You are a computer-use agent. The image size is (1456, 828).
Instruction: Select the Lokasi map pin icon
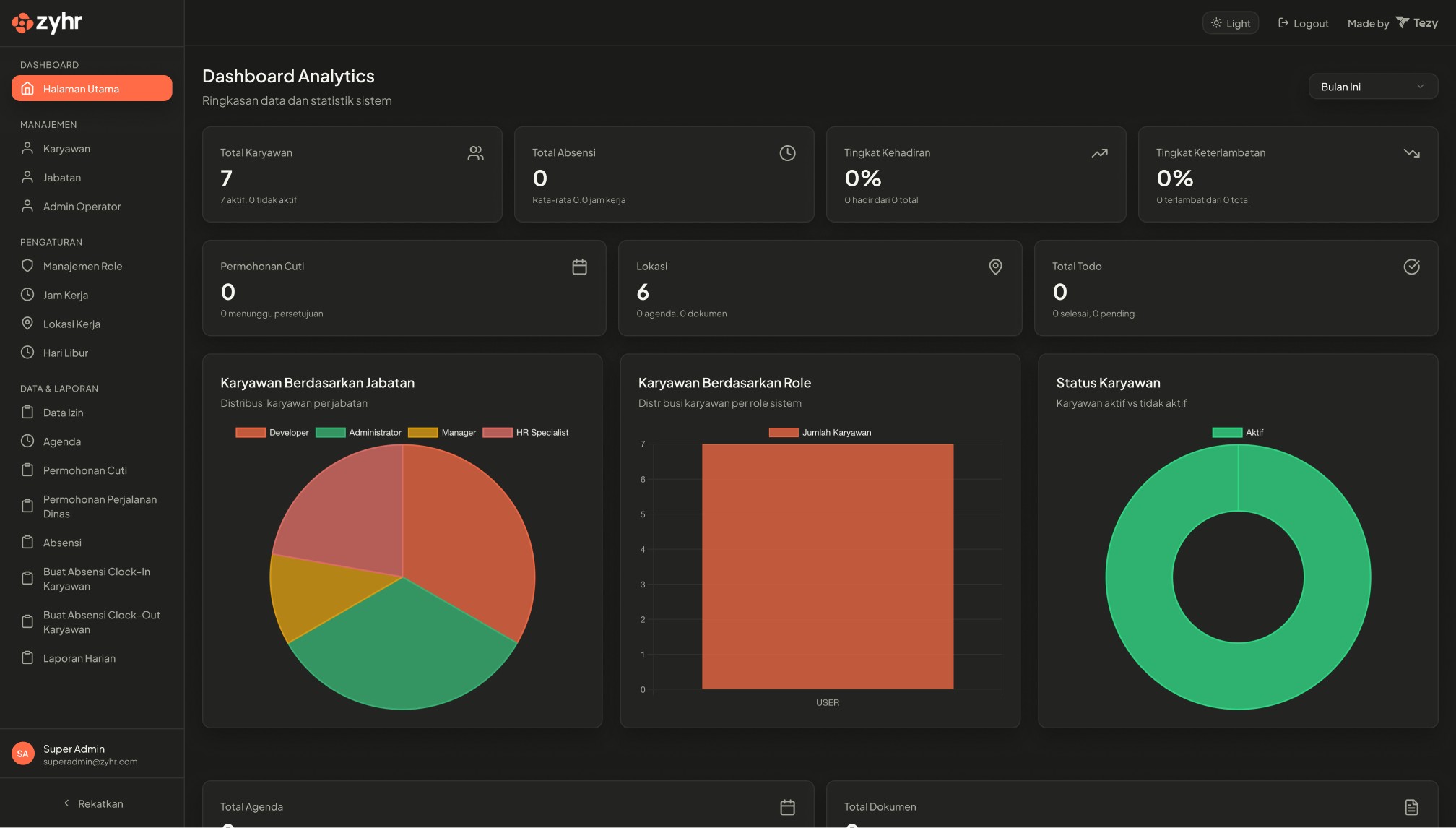995,267
